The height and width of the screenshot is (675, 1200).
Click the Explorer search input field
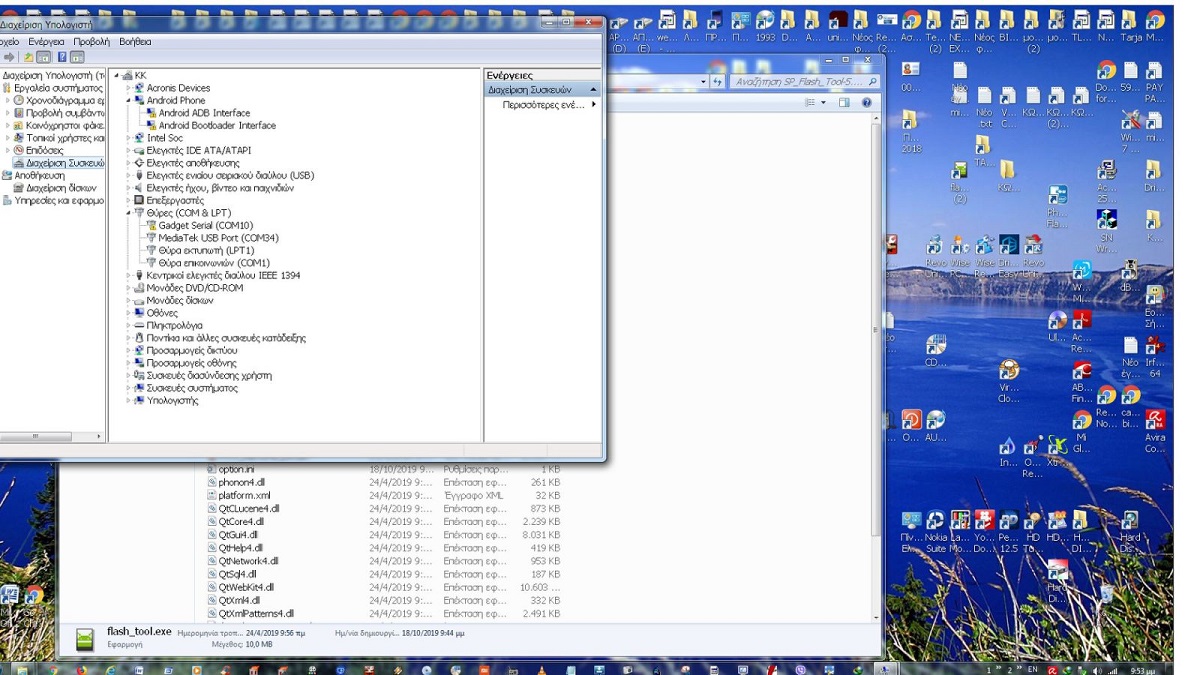798,82
